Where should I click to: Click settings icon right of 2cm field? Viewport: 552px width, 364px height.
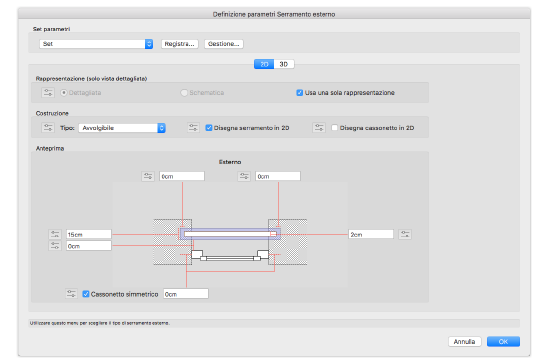point(405,234)
